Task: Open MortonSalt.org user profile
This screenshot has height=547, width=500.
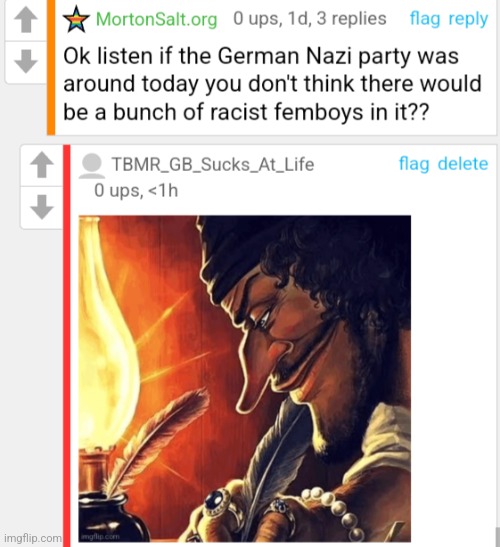Action: coord(156,19)
